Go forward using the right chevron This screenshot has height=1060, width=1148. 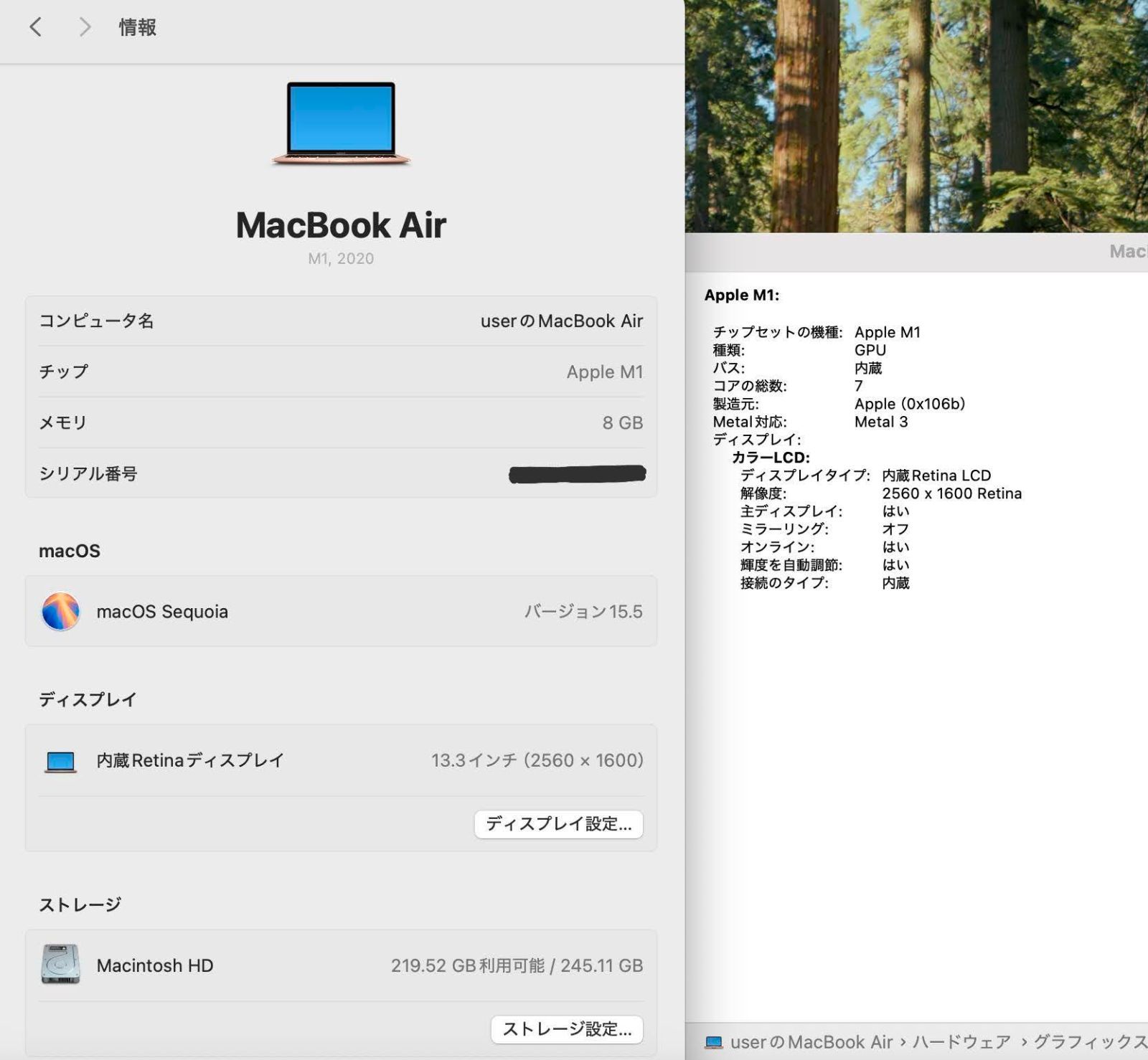point(85,27)
